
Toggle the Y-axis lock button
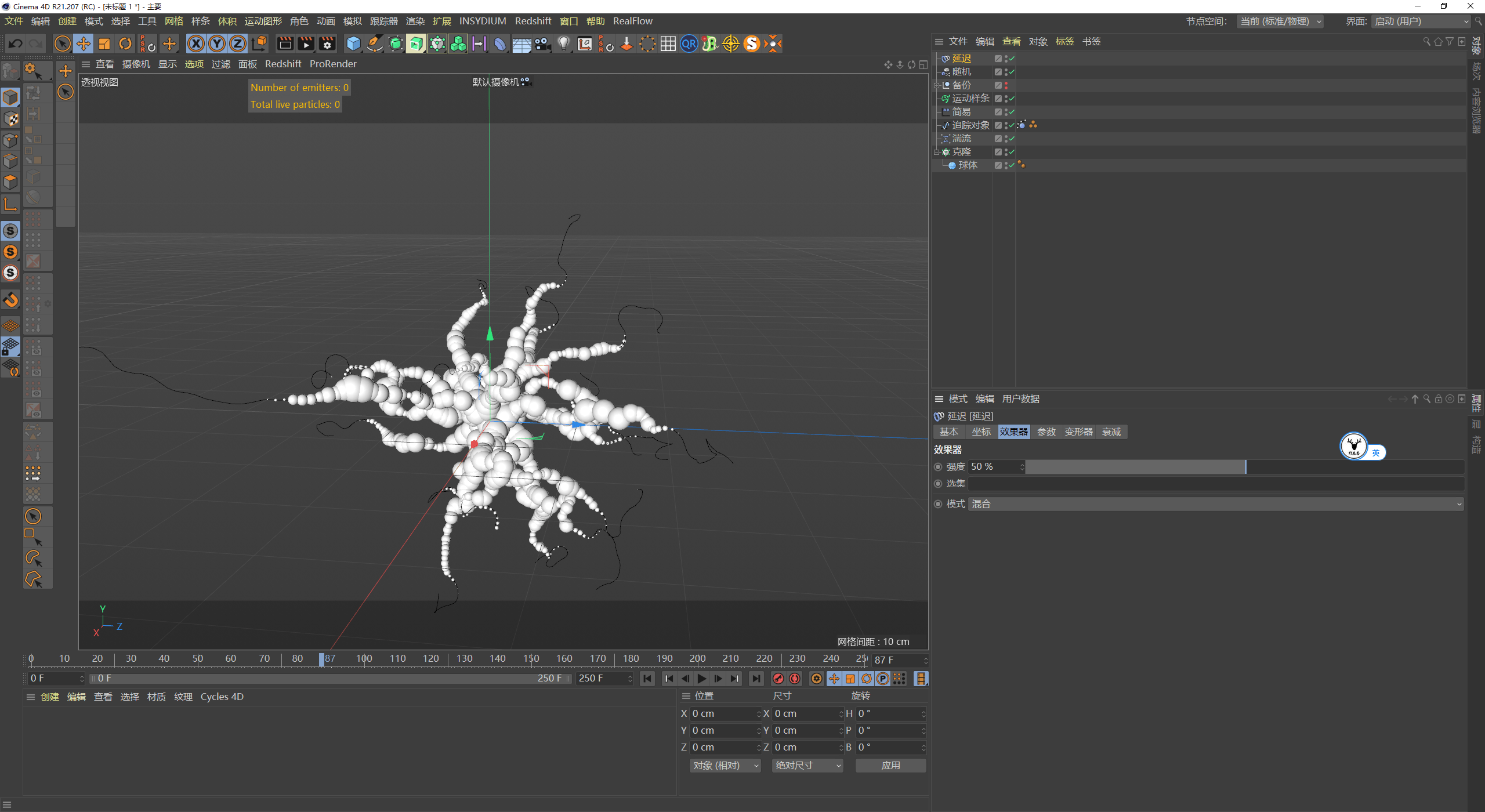point(216,43)
